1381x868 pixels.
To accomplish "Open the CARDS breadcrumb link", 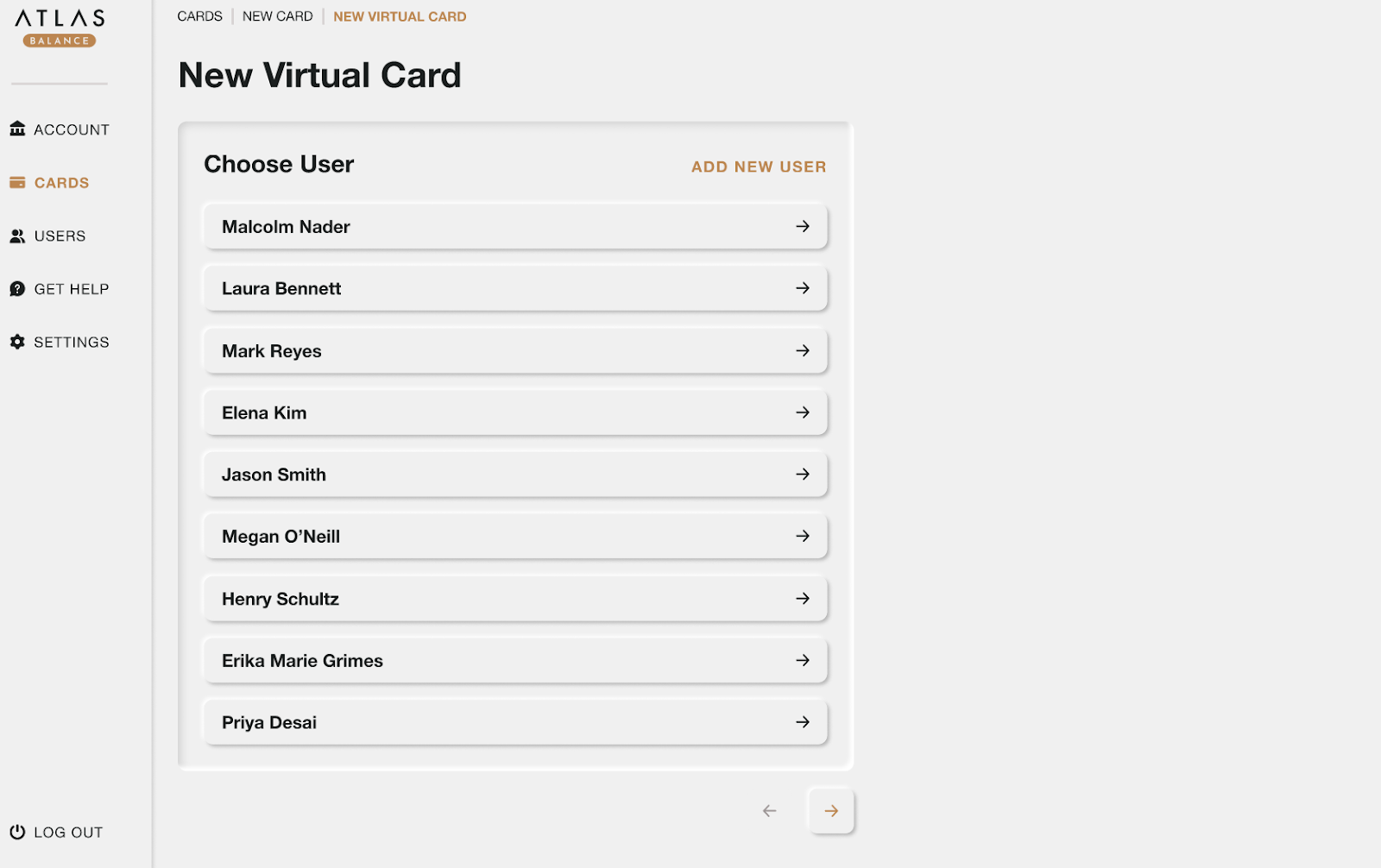I will 199,16.
